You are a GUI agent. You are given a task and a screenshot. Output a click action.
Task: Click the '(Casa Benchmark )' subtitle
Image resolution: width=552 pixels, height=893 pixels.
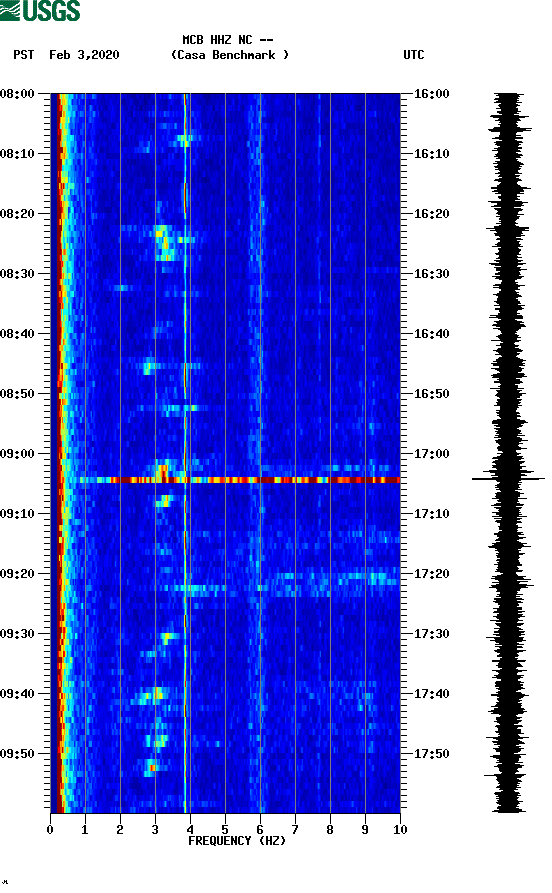pyautogui.click(x=230, y=55)
